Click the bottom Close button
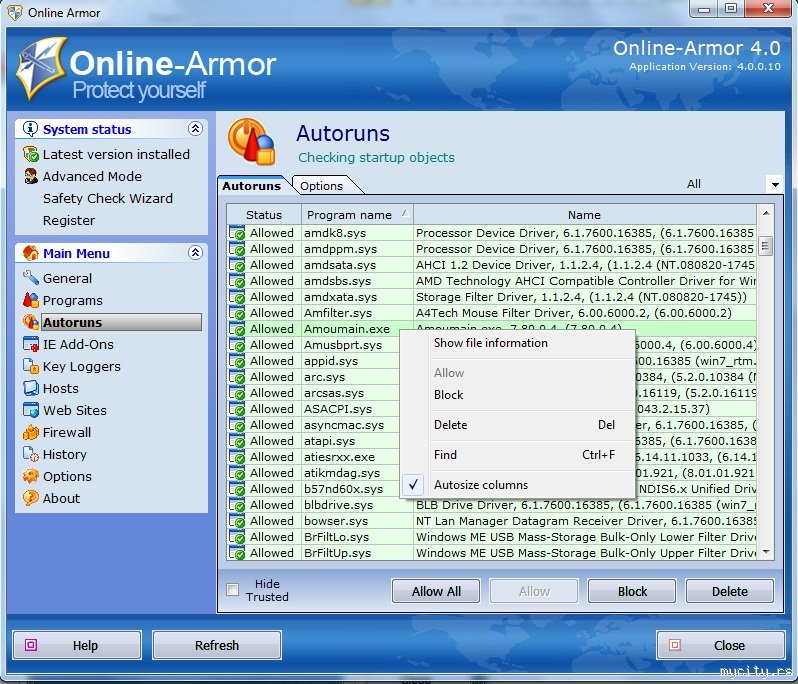 (x=721, y=645)
